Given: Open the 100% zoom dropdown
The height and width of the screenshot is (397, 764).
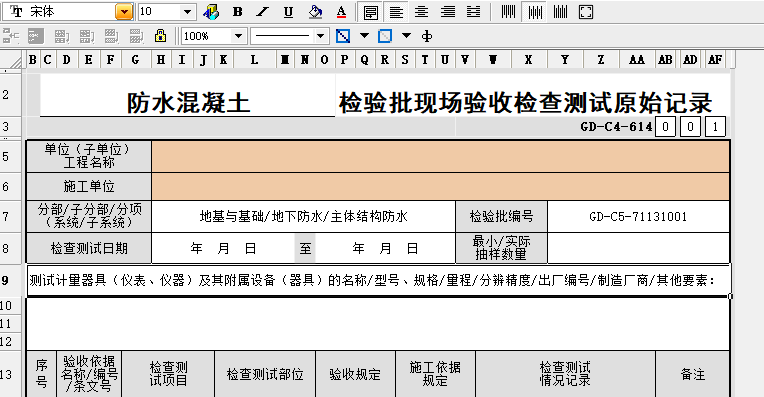Looking at the screenshot, I should click(238, 36).
